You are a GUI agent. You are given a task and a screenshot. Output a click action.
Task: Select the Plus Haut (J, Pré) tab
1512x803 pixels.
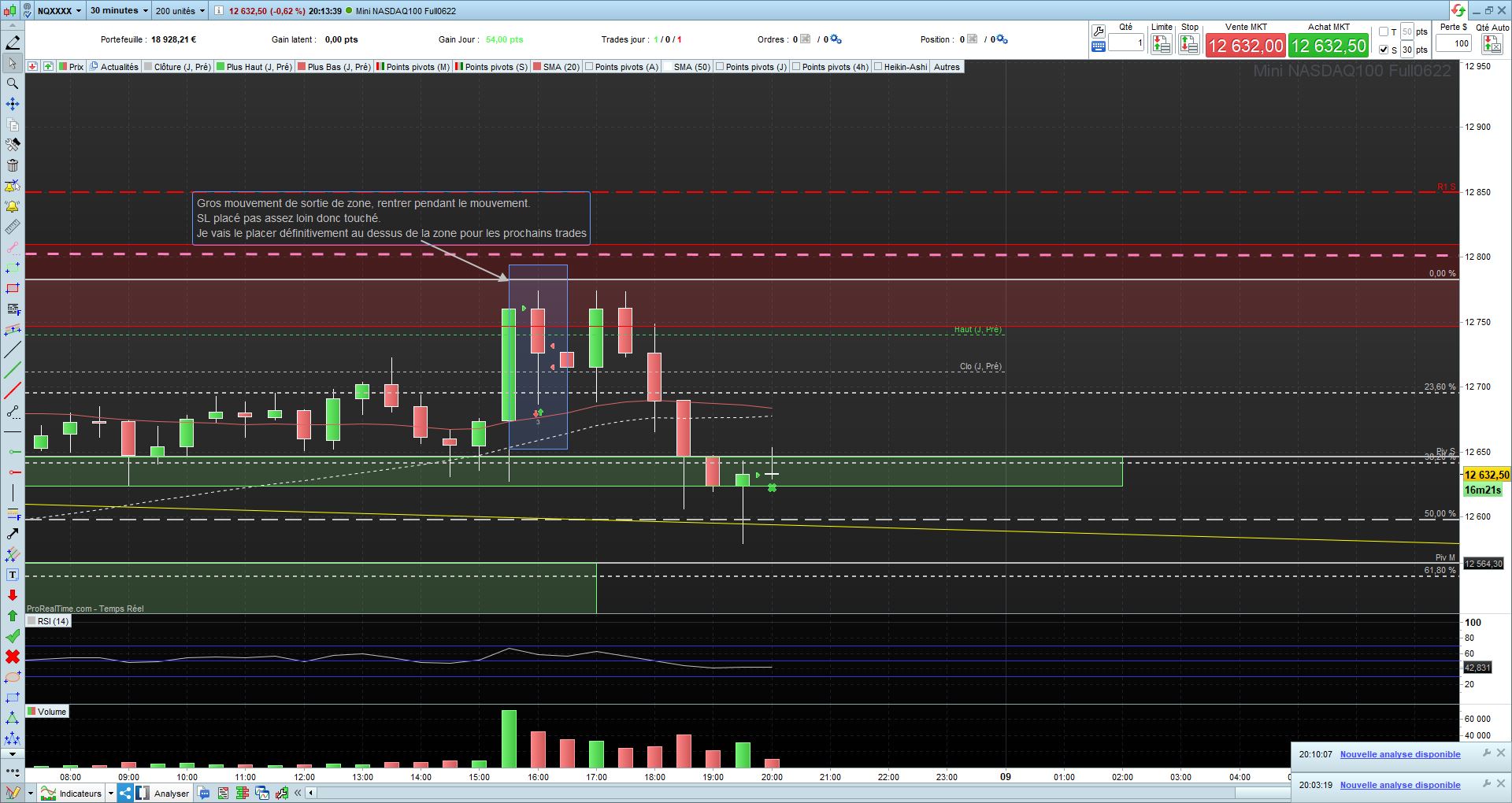pos(254,67)
